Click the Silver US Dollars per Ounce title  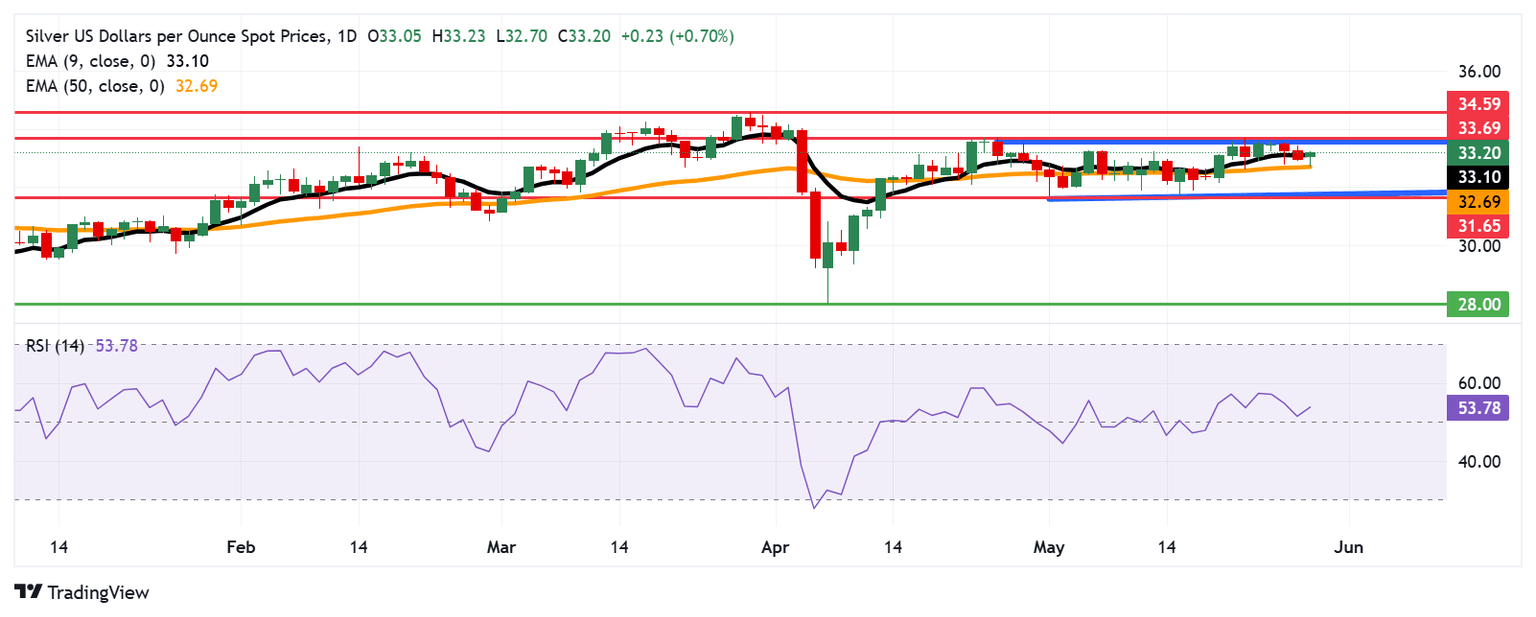pyautogui.click(x=170, y=36)
